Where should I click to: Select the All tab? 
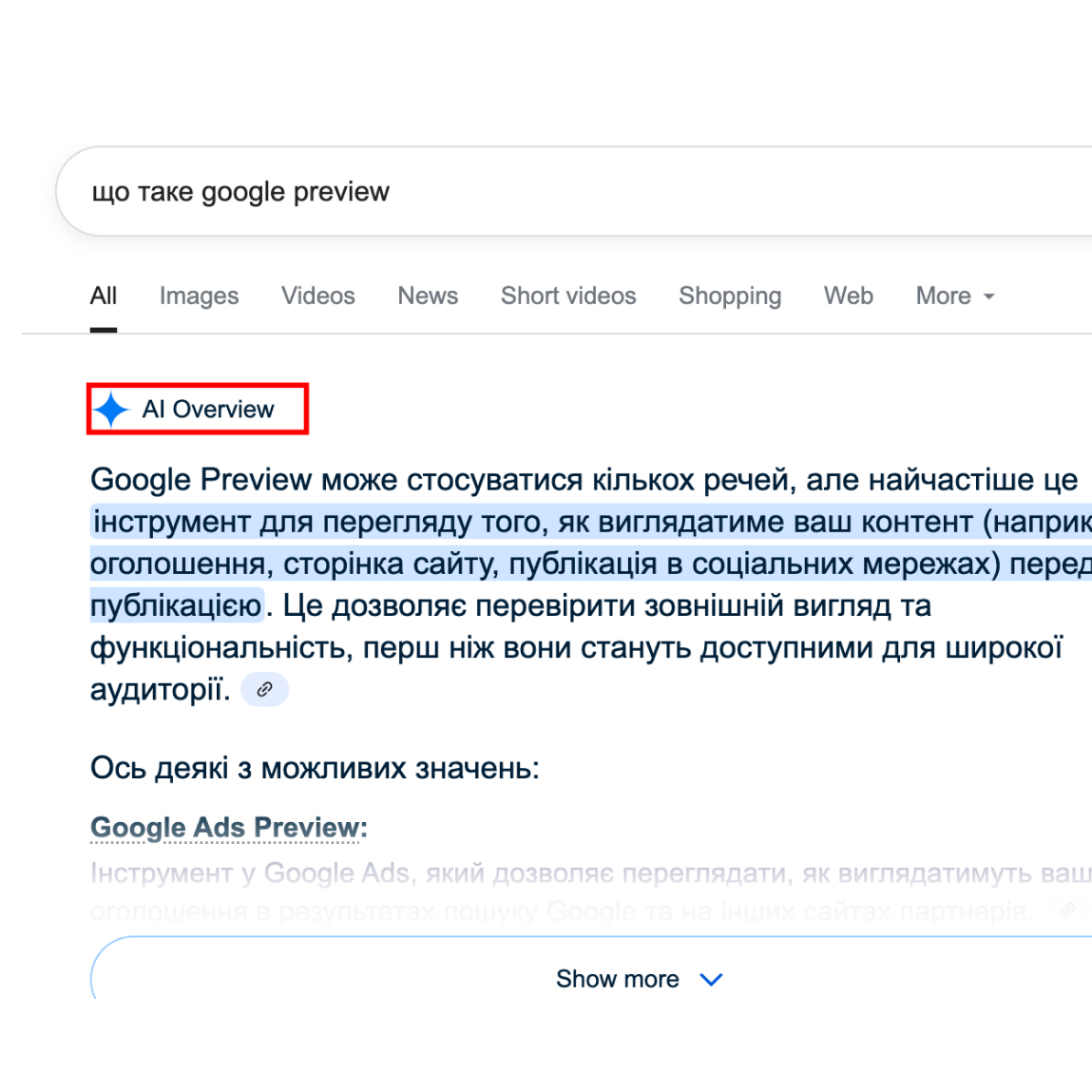103,296
